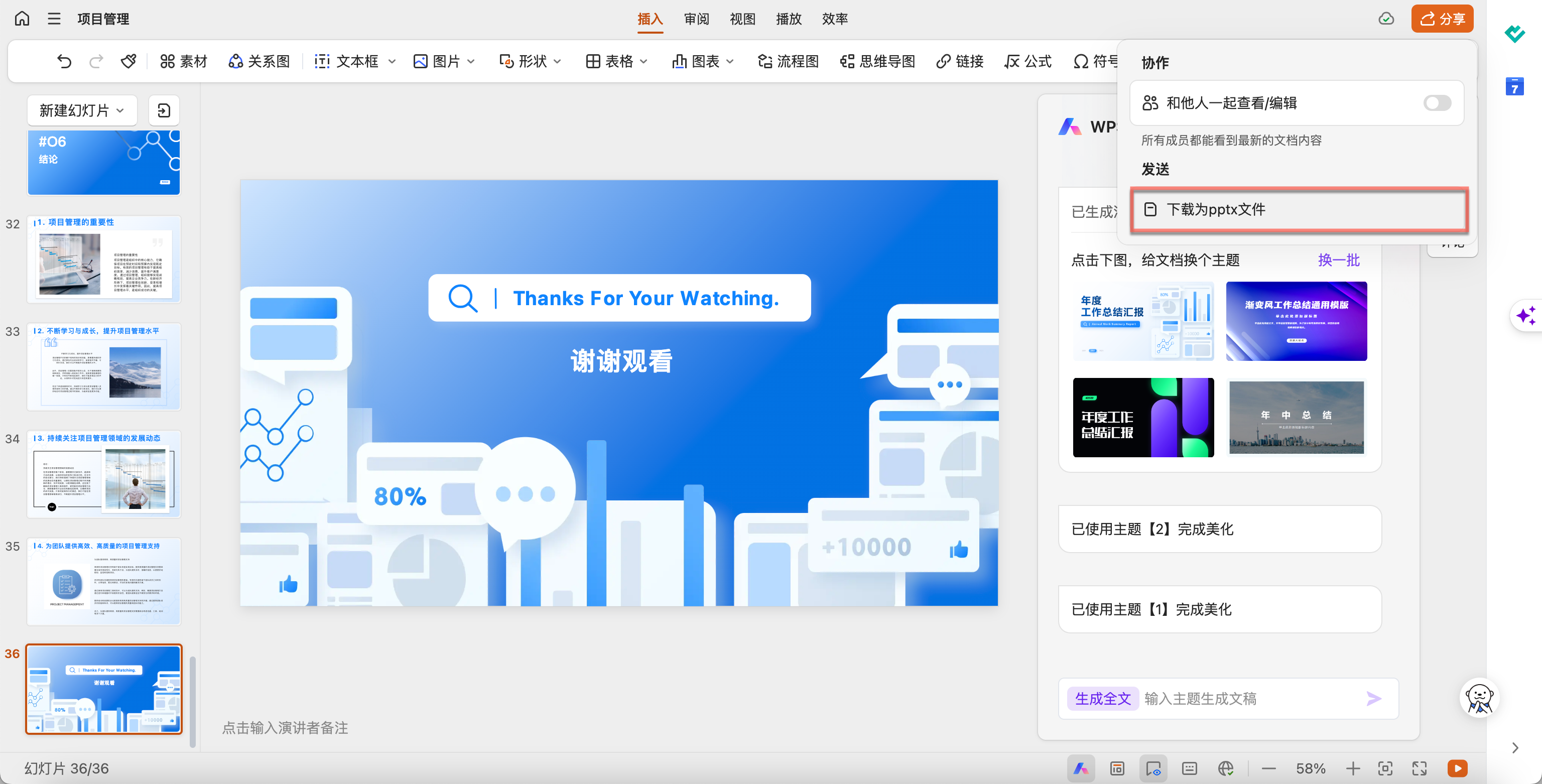Open the mascot assistant icon
This screenshot has width=1542, height=784.
click(x=1479, y=697)
